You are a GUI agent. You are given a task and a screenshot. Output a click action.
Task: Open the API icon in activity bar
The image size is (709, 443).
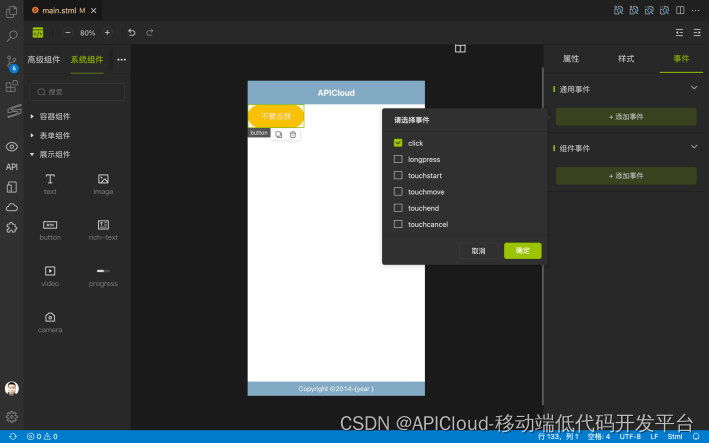(x=12, y=167)
